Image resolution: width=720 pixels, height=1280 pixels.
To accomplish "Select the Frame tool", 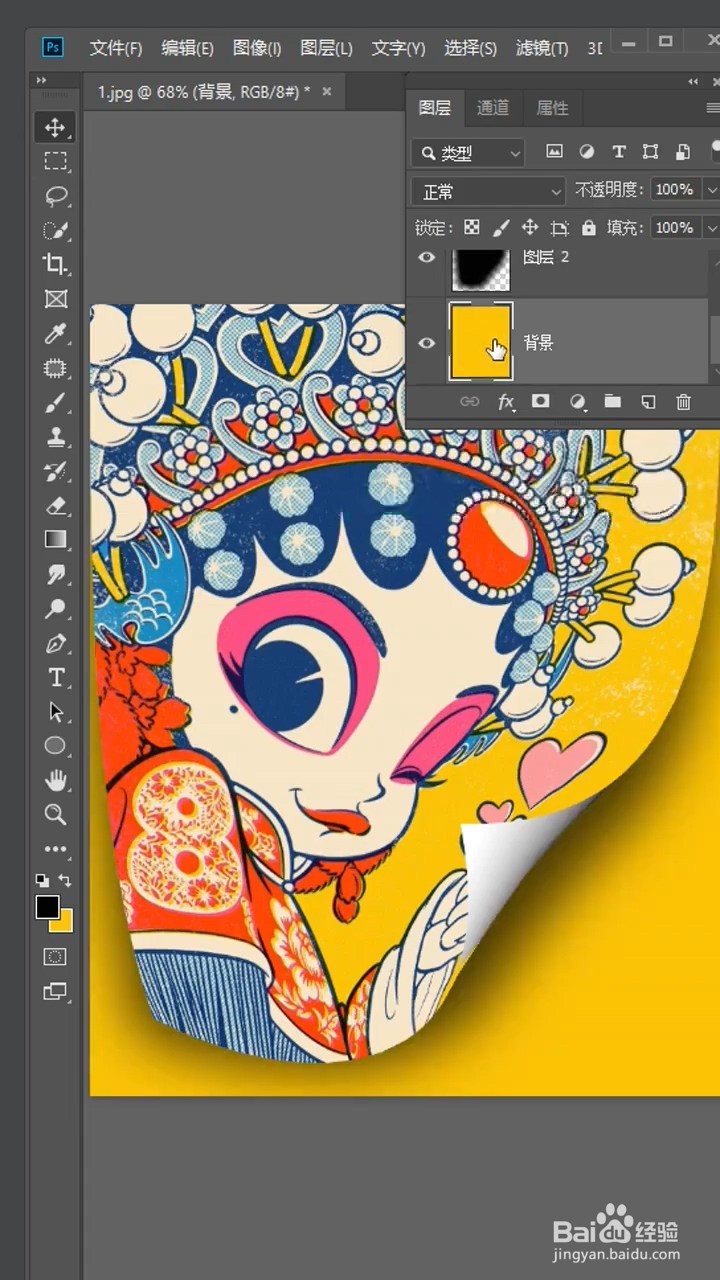I will (x=55, y=299).
